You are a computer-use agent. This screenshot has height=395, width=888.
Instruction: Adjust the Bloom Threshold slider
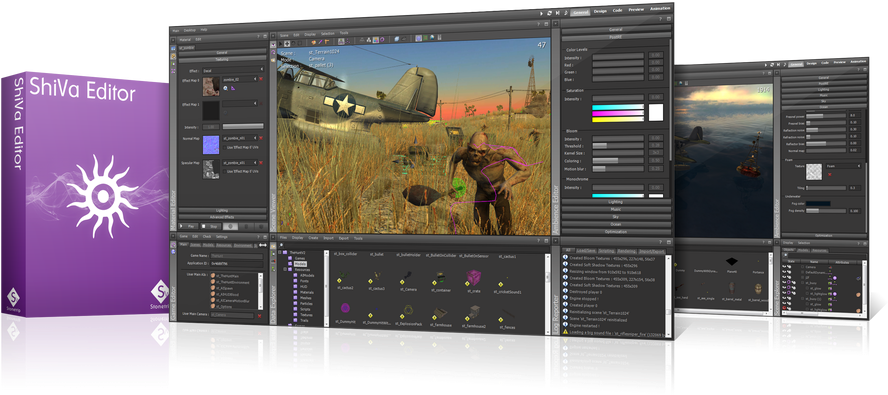coord(618,146)
